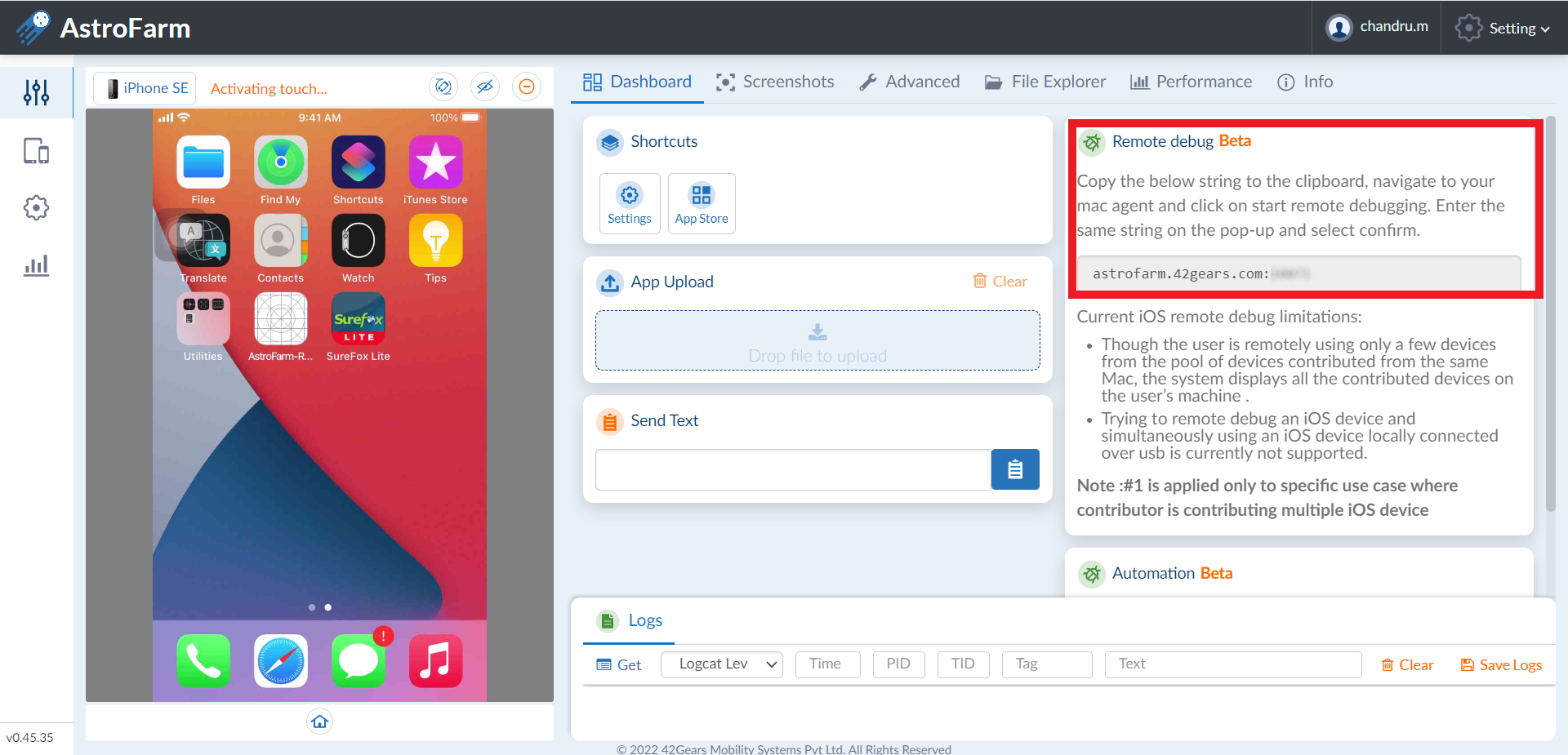Image resolution: width=1568 pixels, height=755 pixels.
Task: Open Music in the iPhone dock
Action: tap(436, 660)
